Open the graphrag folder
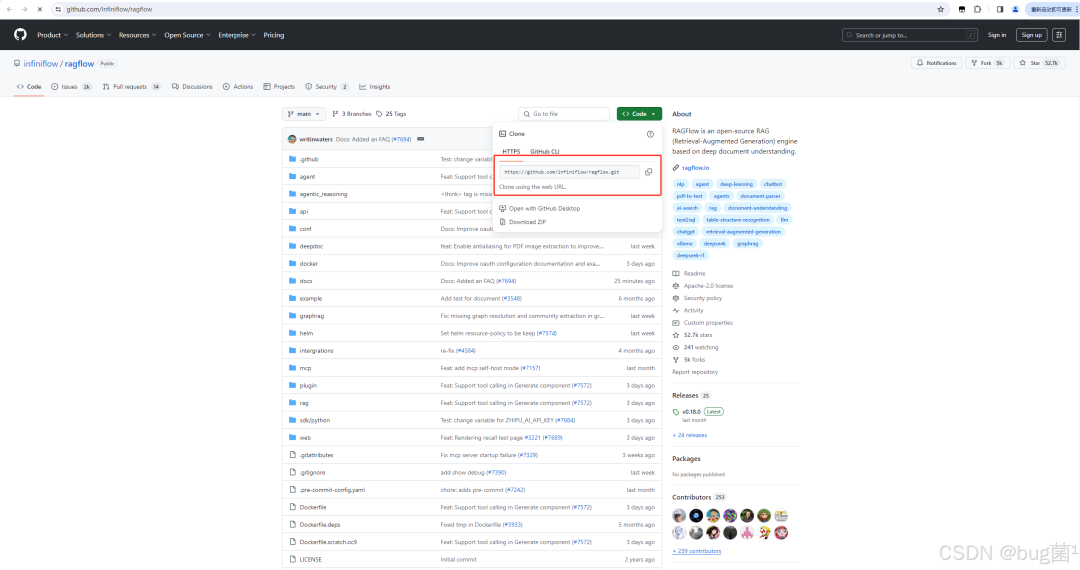1080x570 pixels. (312, 316)
